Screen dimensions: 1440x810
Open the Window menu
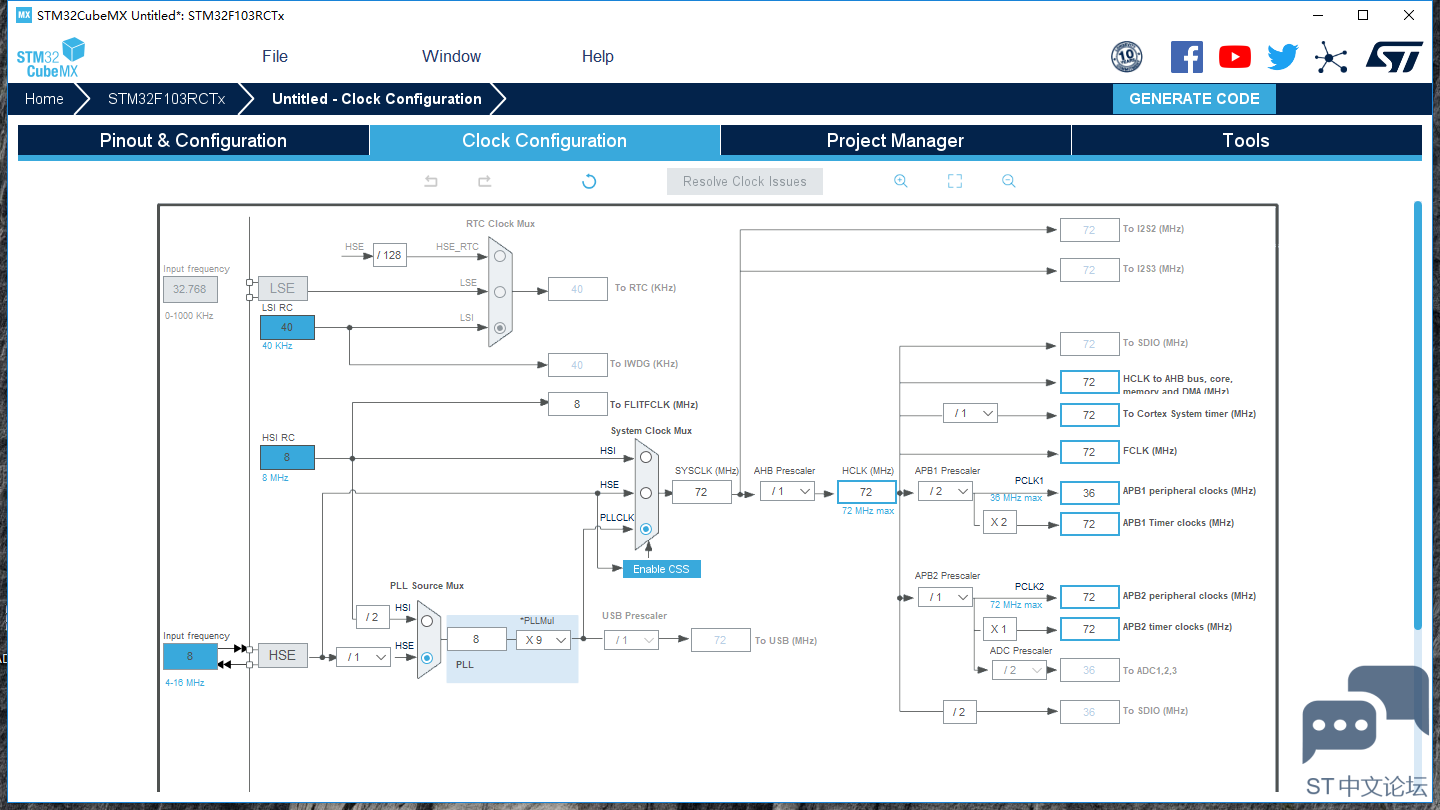coord(451,57)
